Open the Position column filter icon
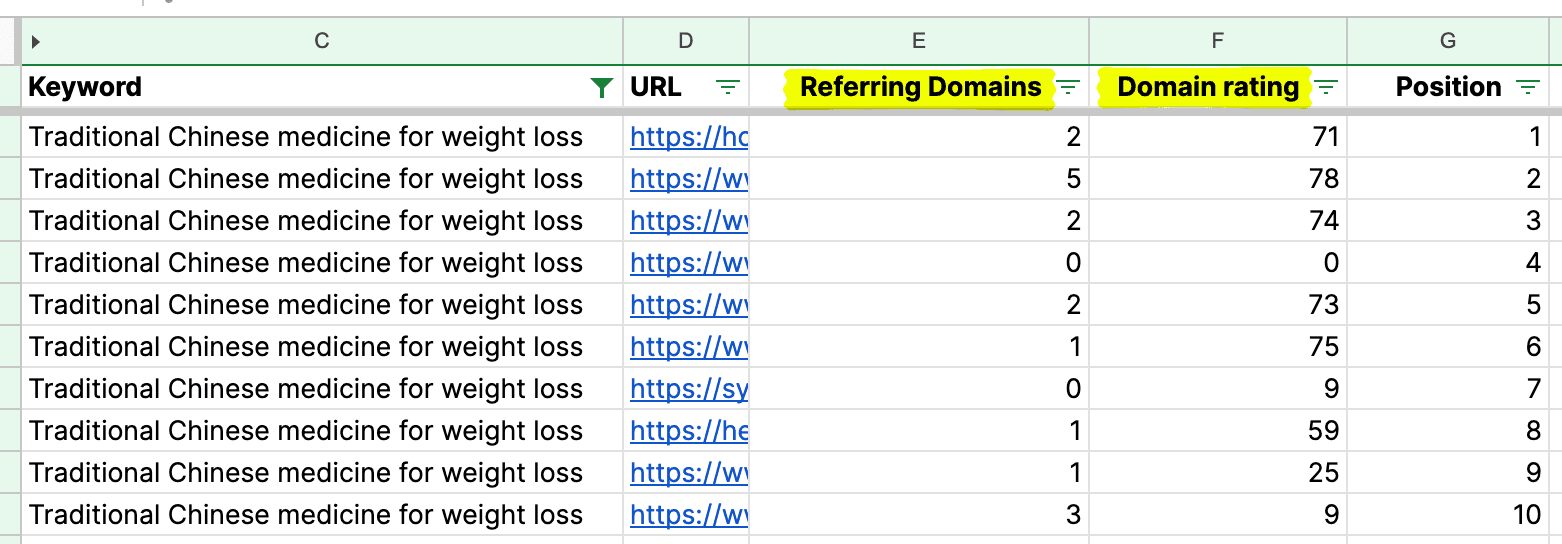This screenshot has height=544, width=1562. click(x=1528, y=88)
